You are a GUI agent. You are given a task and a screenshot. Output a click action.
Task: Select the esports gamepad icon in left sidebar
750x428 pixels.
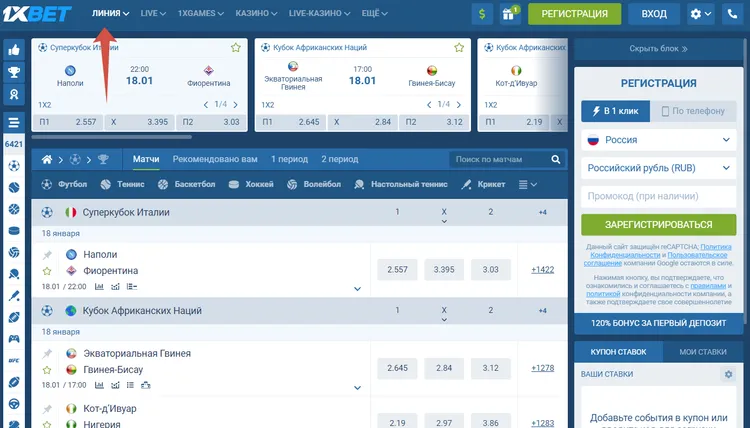click(14, 339)
